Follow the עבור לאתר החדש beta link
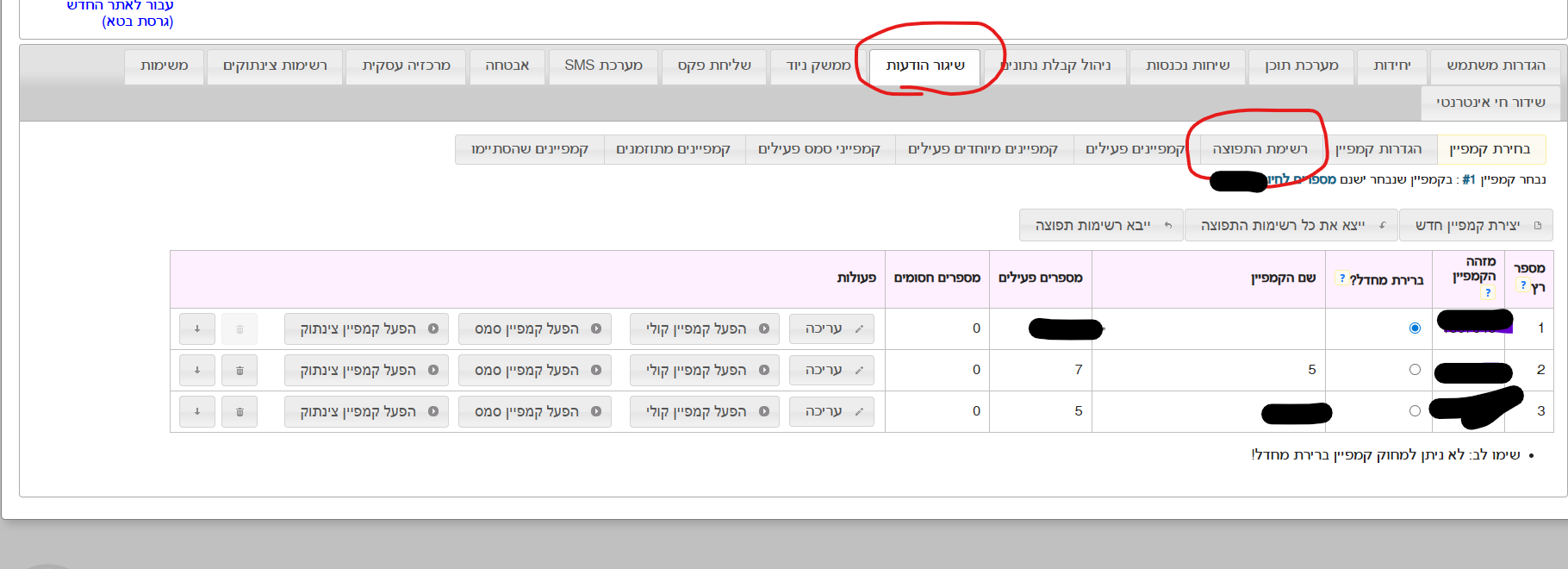Image resolution: width=1568 pixels, height=569 pixels. pyautogui.click(x=121, y=13)
